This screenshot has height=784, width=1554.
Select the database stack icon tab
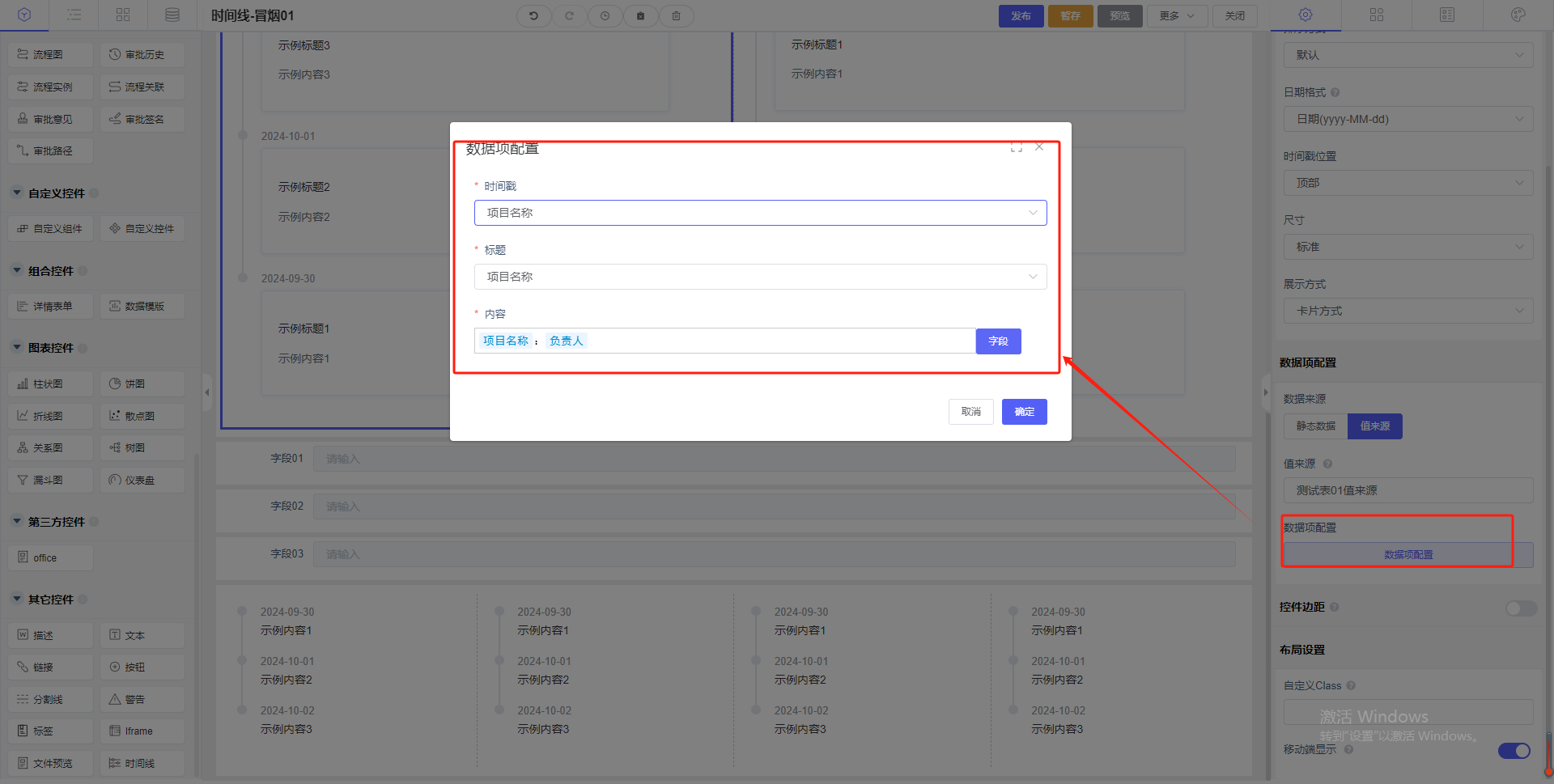172,15
